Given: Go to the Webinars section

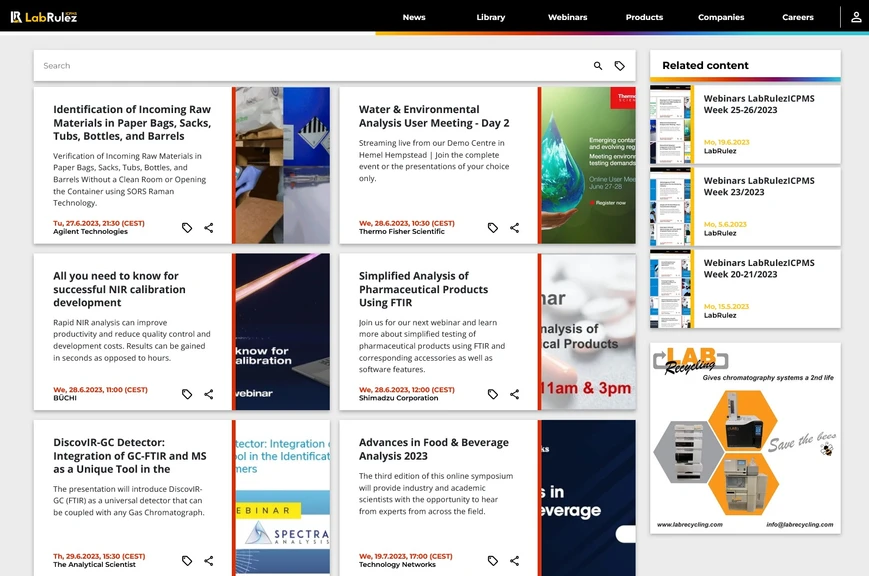Looking at the screenshot, I should click(568, 17).
